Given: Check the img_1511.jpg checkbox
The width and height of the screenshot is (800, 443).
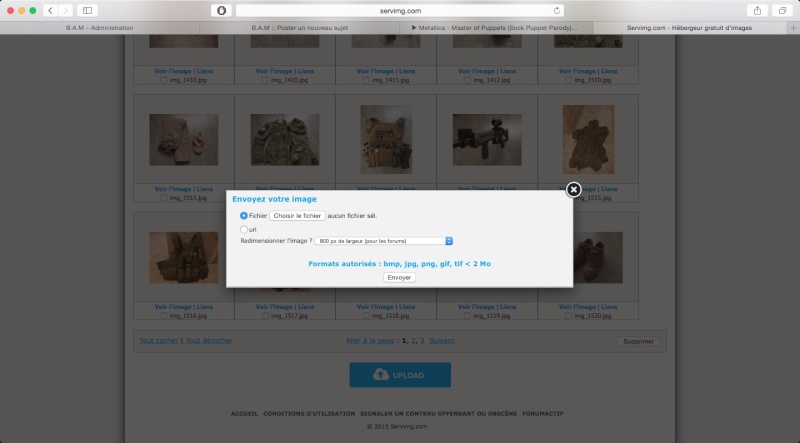Looking at the screenshot, I should (x=164, y=198).
